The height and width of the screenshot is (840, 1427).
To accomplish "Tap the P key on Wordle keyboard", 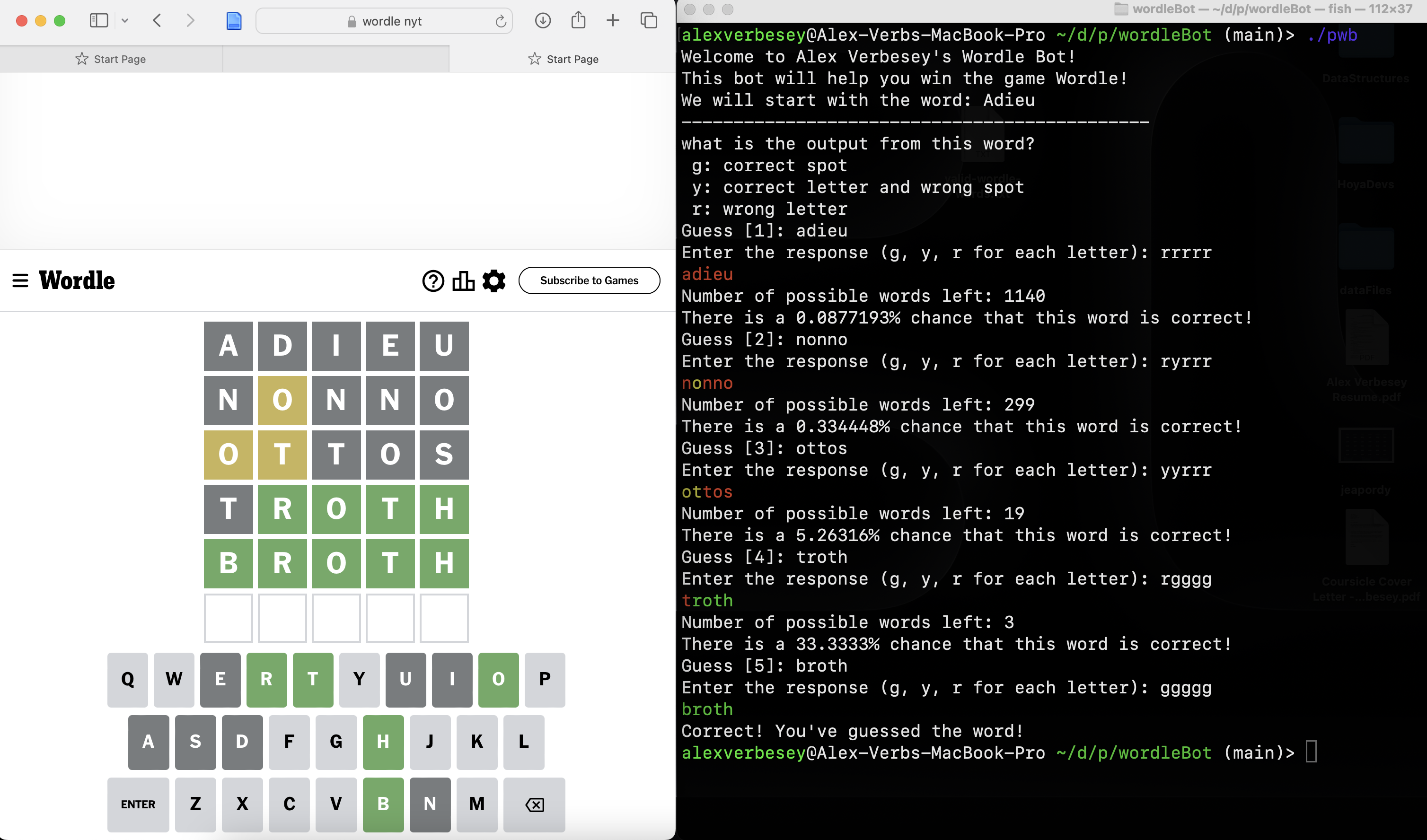I will [545, 679].
